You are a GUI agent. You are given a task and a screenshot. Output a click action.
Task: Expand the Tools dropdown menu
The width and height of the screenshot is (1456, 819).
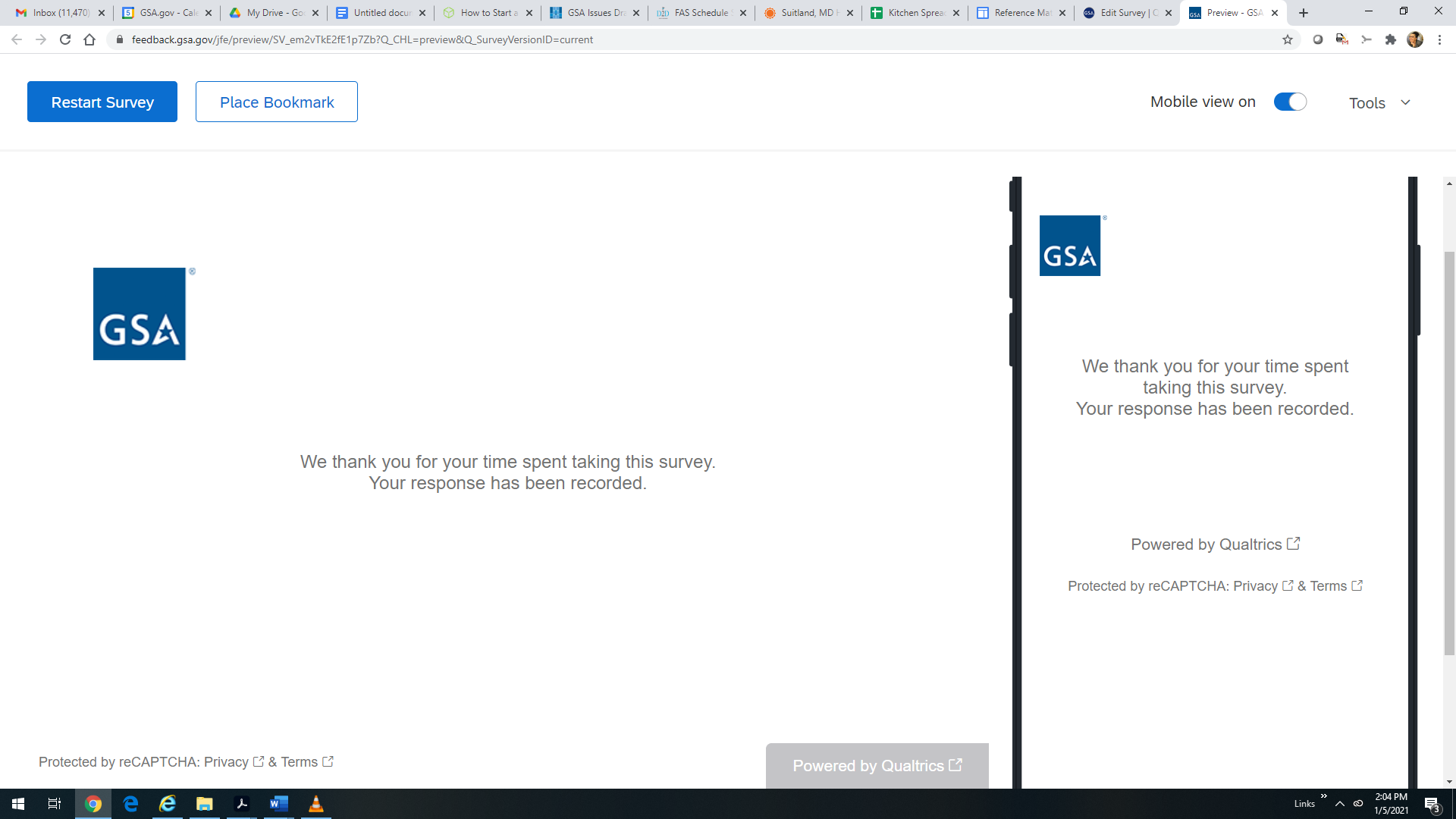point(1379,102)
